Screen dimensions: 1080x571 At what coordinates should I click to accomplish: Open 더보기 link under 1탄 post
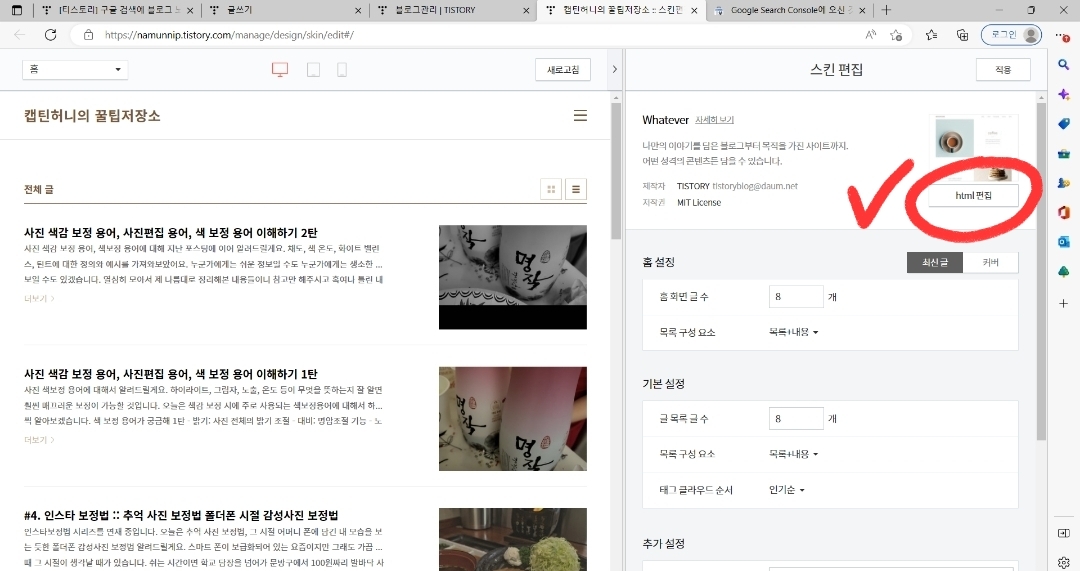tap(39, 439)
